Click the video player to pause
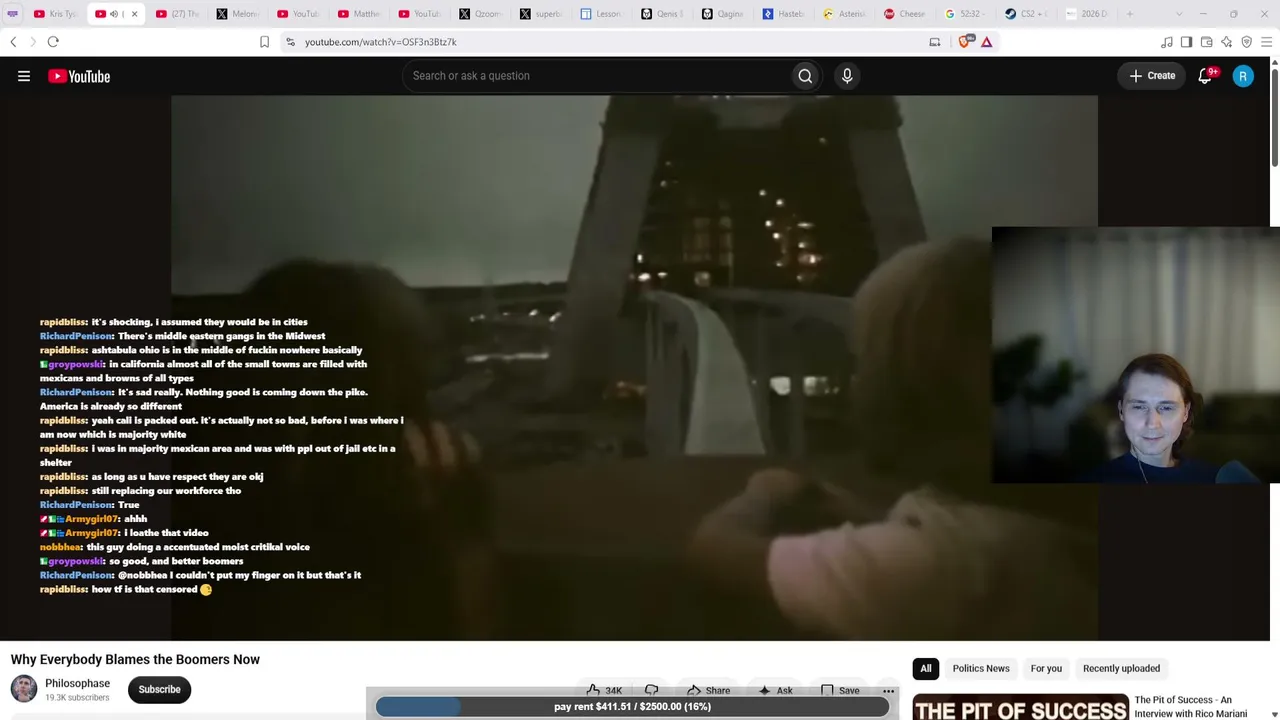The image size is (1280, 720). 634,368
